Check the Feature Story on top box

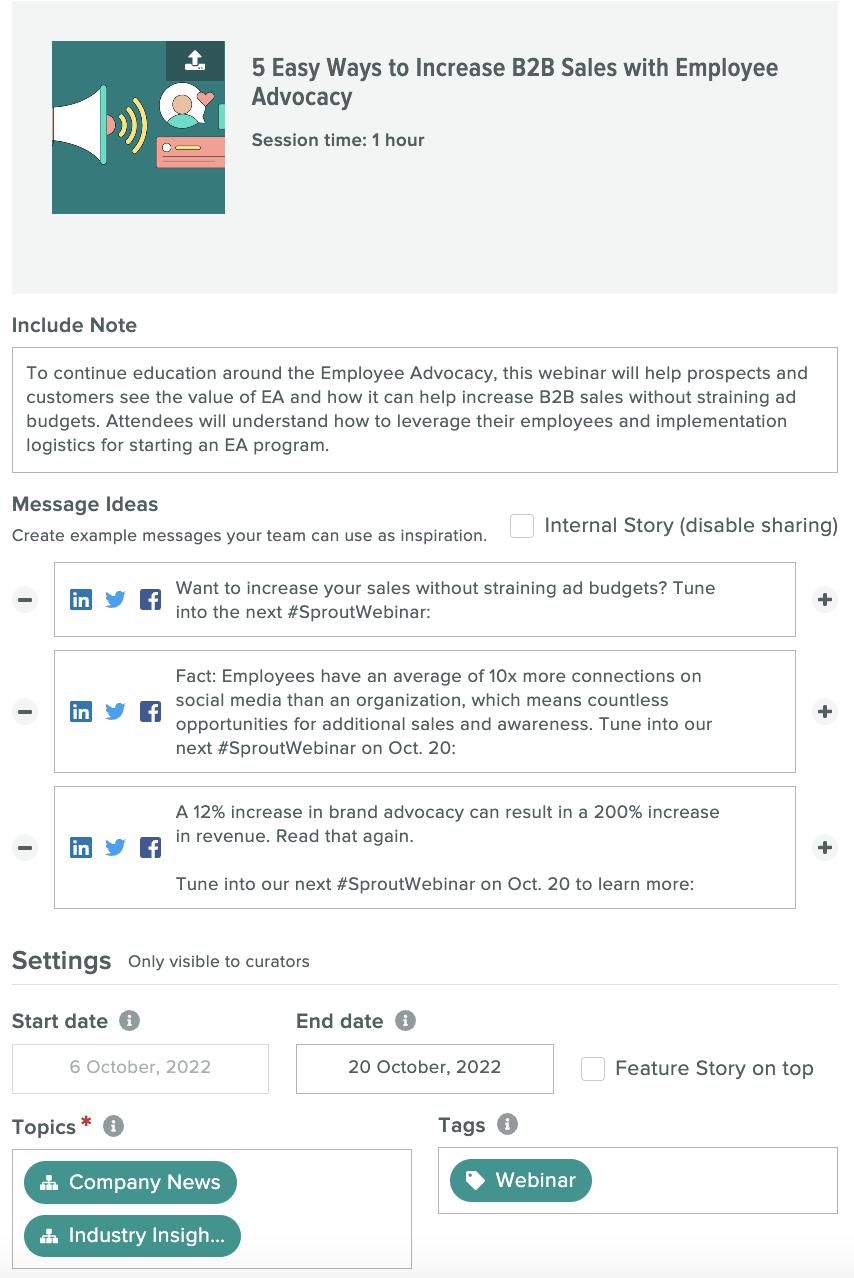[593, 1069]
